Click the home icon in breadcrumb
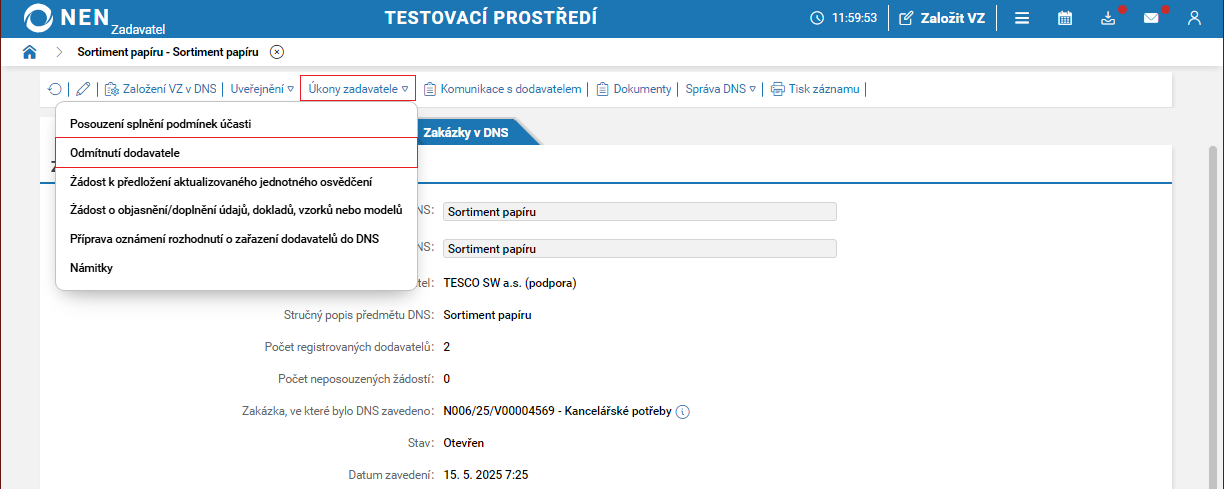 pyautogui.click(x=29, y=51)
